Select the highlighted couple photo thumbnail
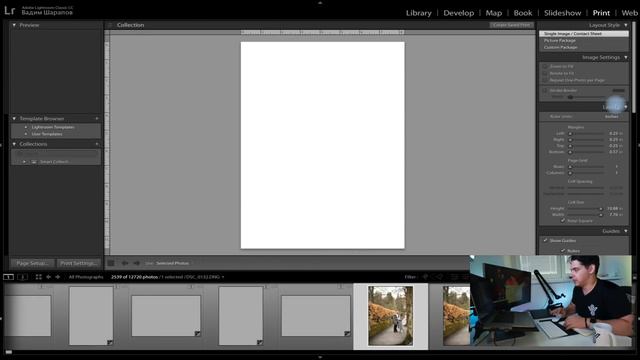The height and width of the screenshot is (360, 640). (x=390, y=316)
